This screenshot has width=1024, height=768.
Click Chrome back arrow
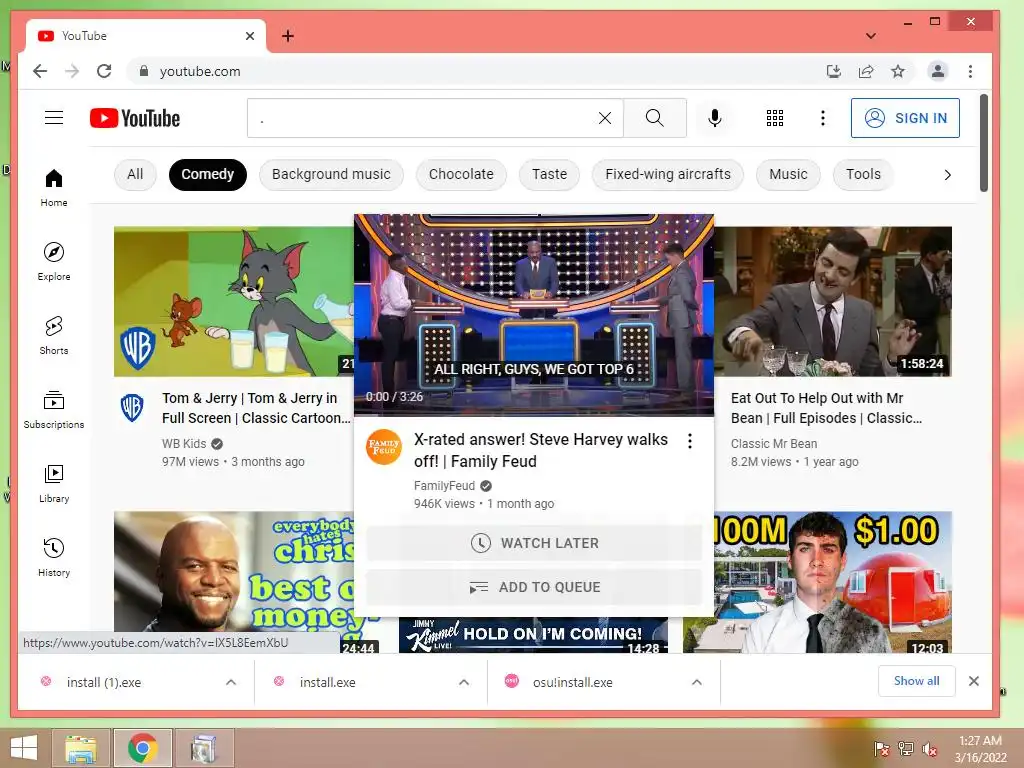click(40, 71)
